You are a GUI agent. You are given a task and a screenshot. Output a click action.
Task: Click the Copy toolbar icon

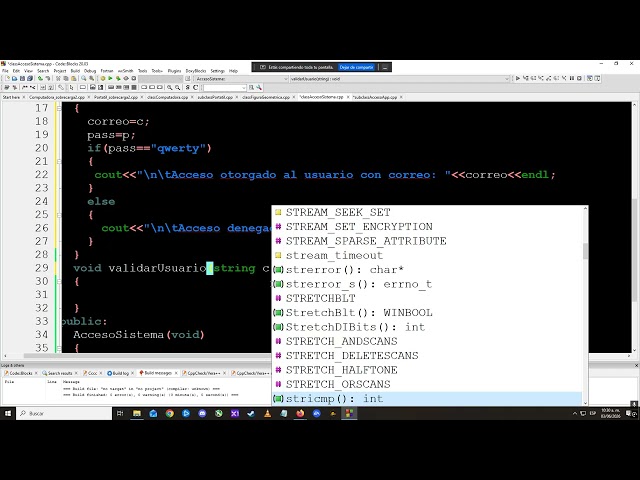click(x=66, y=78)
